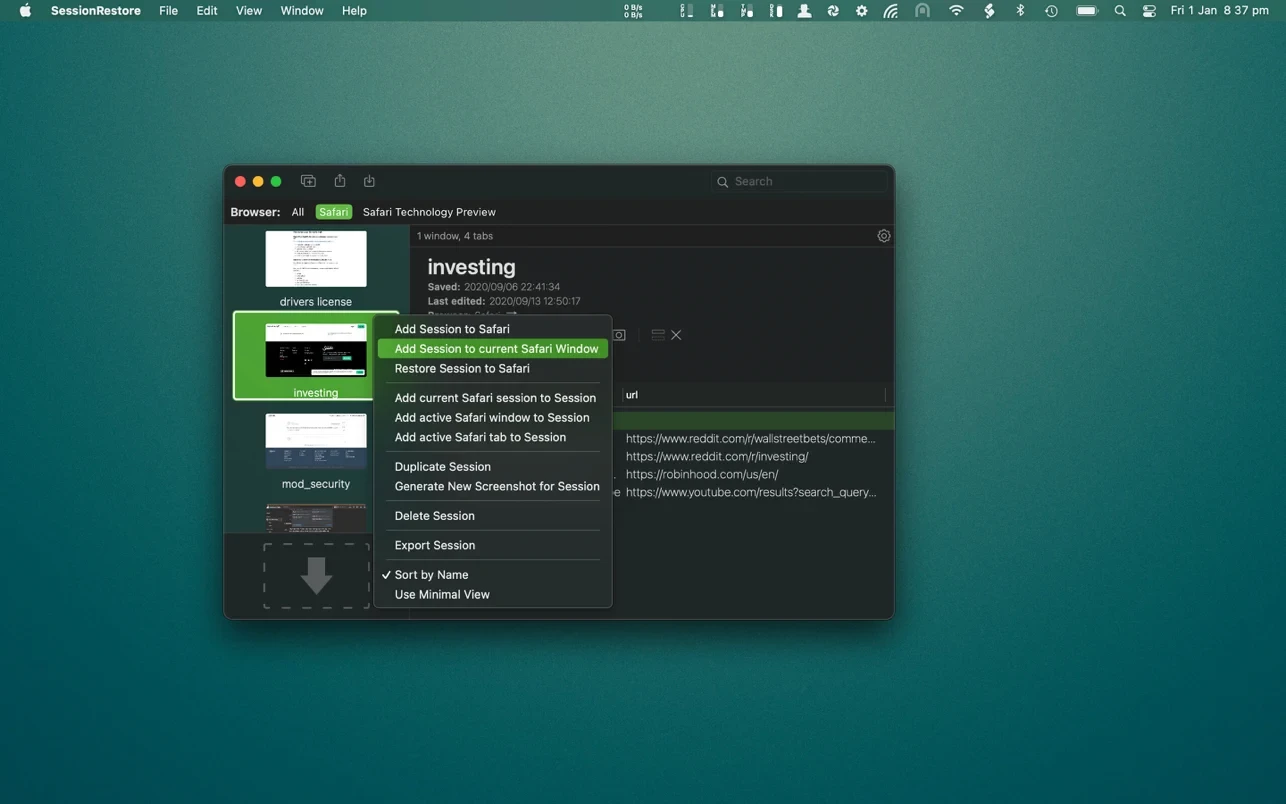Click the share/export icon in toolbar
Viewport: 1286px width, 804px height.
point(340,181)
